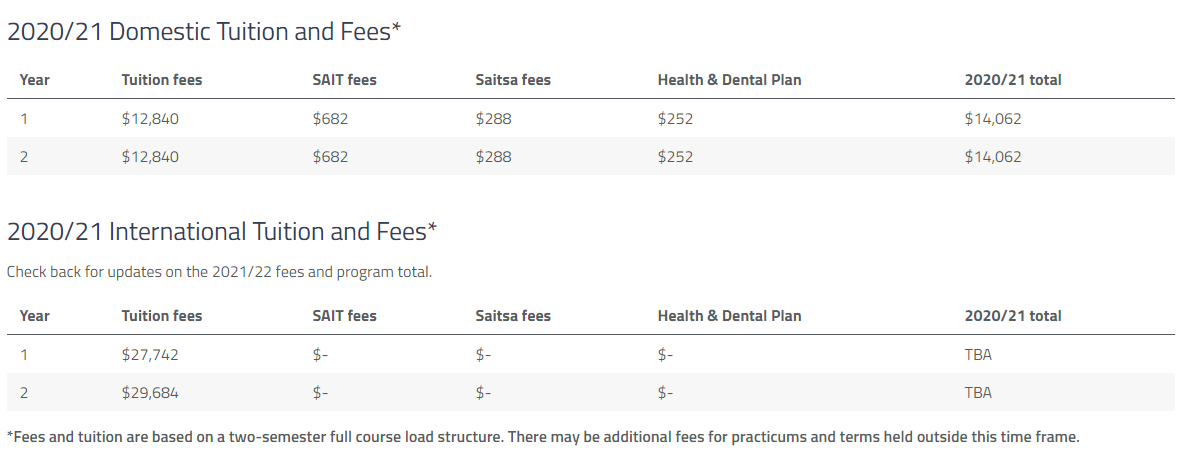
Task: Click the Domestic table's "Saitsa fees" header
Action: pyautogui.click(x=513, y=80)
